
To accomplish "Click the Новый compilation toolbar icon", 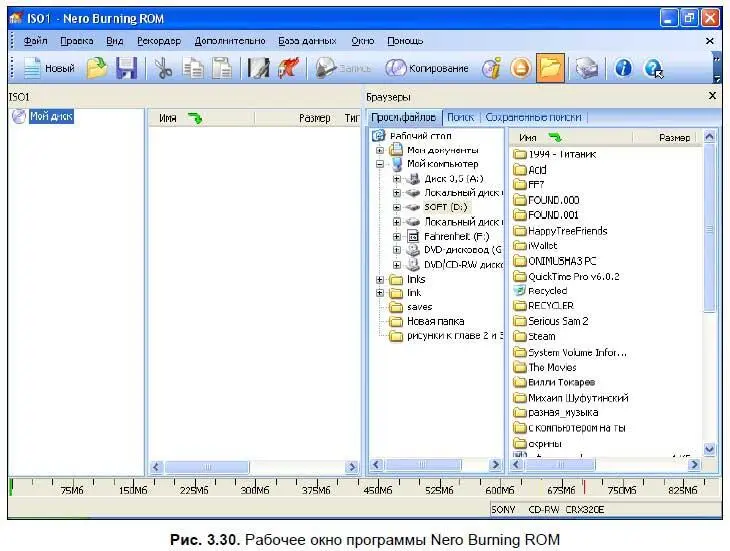I will click(48, 69).
